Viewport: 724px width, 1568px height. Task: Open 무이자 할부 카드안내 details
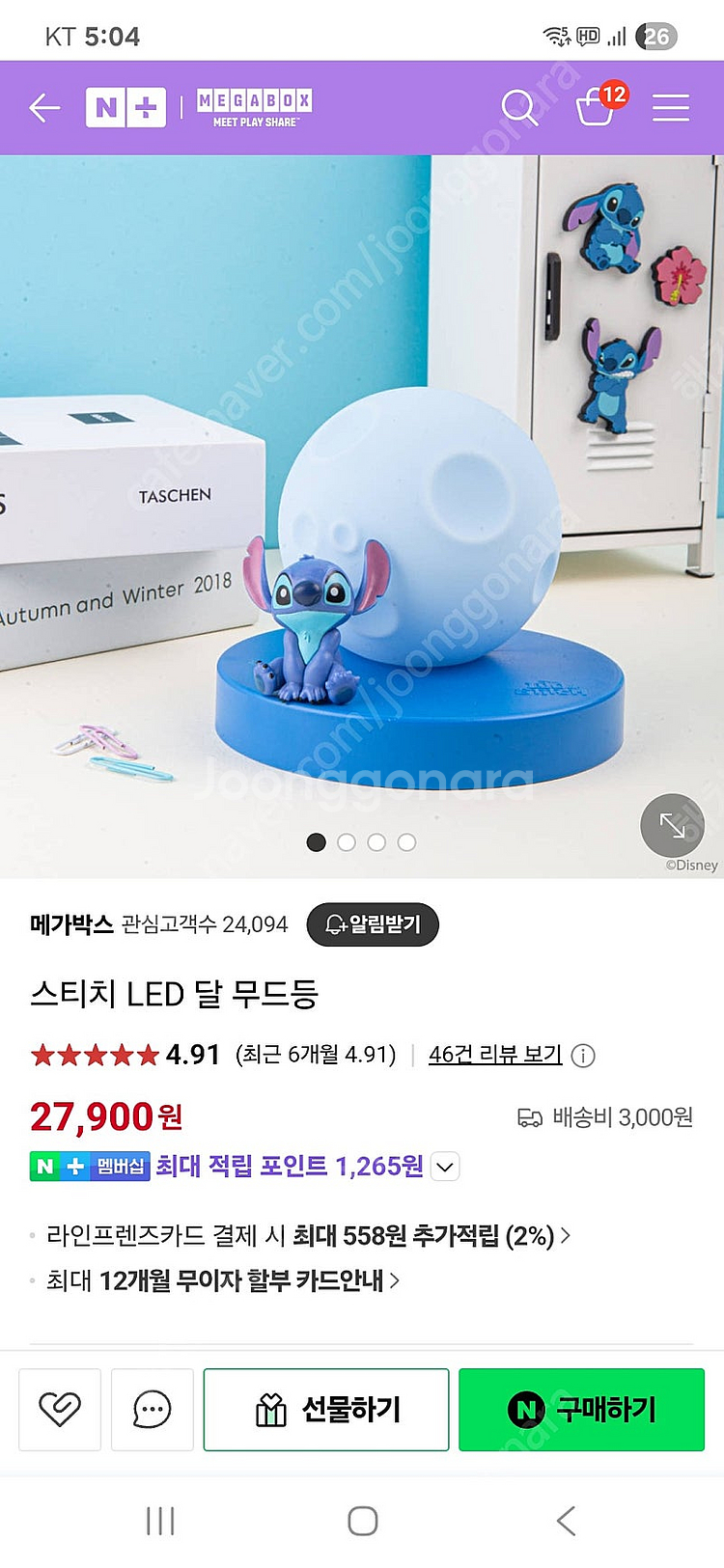(223, 1280)
